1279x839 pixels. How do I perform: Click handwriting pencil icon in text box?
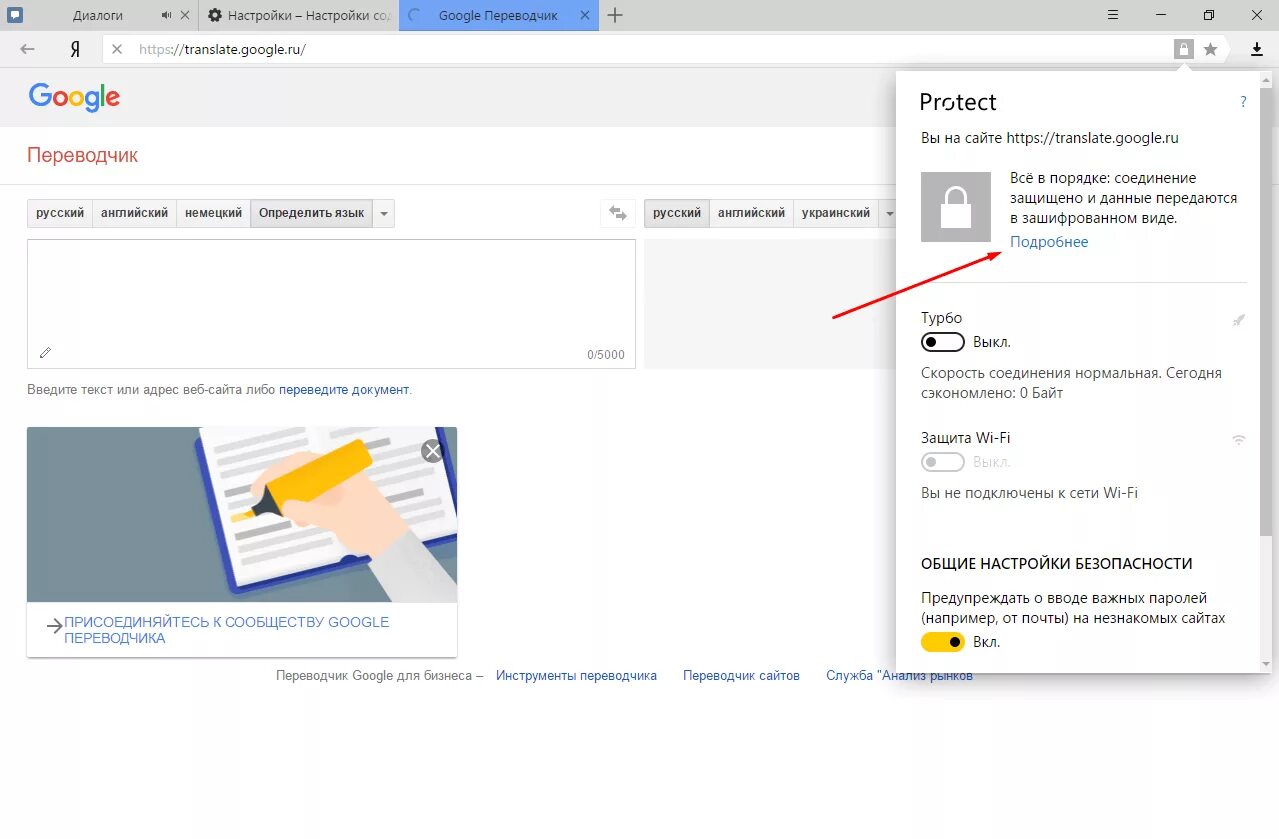coord(45,352)
